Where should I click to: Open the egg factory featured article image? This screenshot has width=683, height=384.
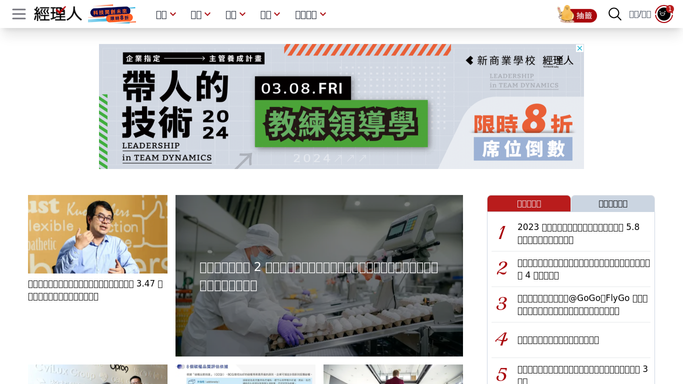coord(319,276)
